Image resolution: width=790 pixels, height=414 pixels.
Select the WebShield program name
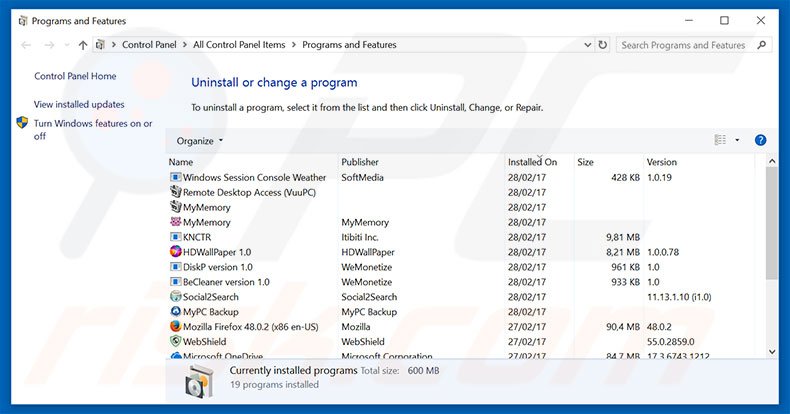point(205,341)
